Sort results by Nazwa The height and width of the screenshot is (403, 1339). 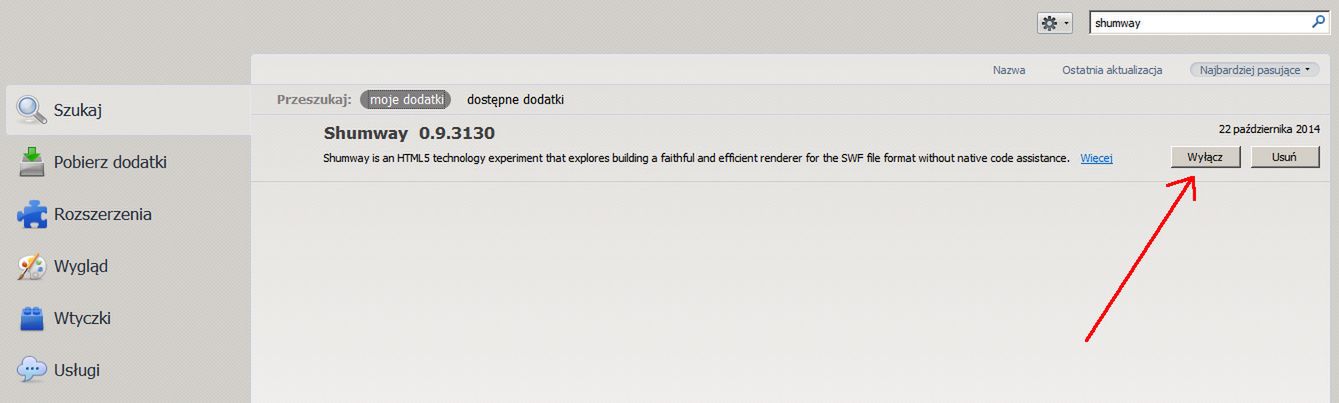click(1009, 70)
